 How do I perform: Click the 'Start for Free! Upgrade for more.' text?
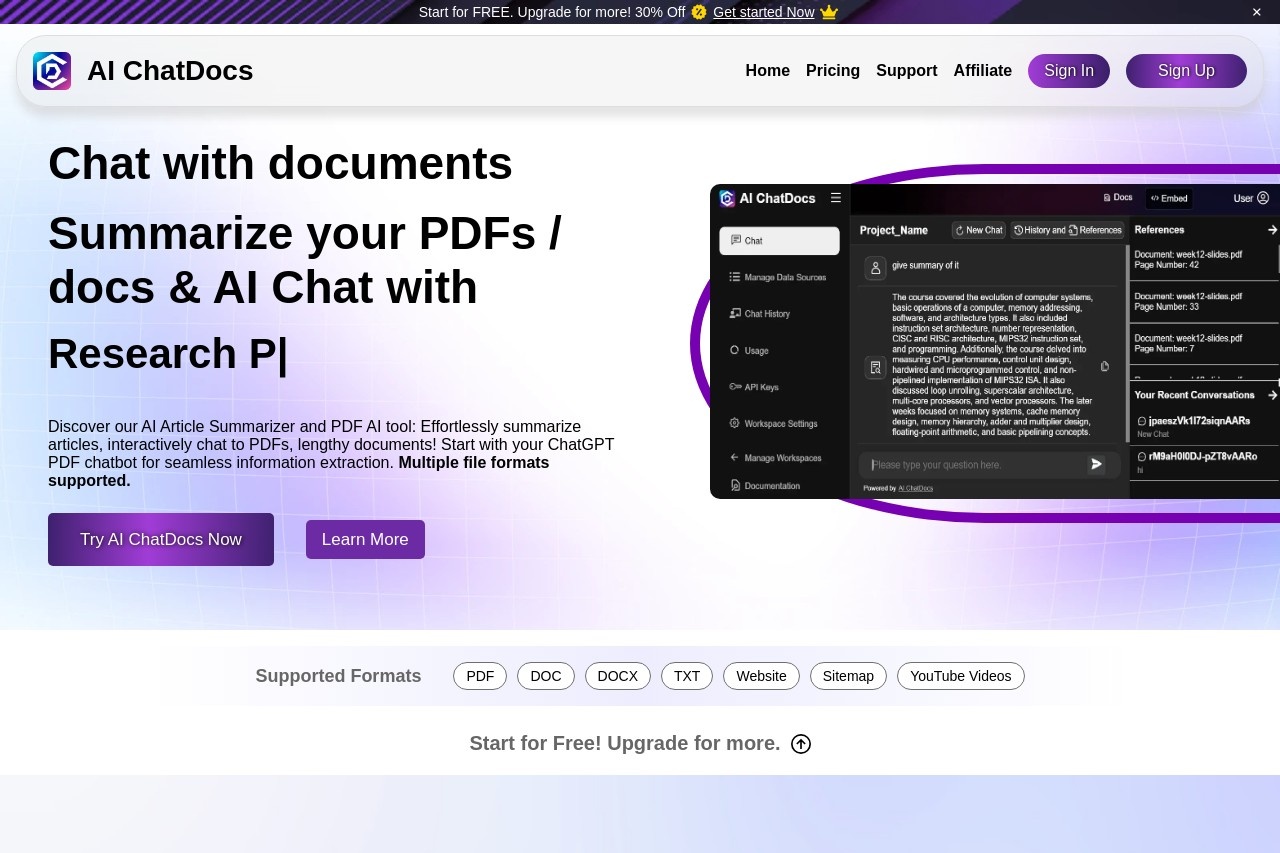[625, 744]
